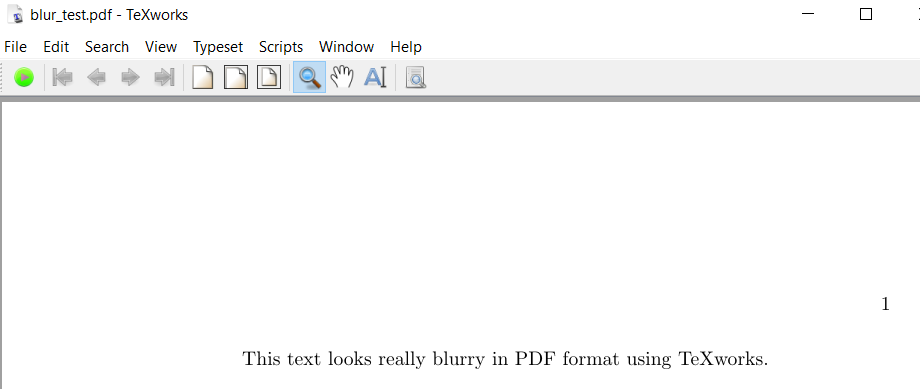The image size is (920, 389).
Task: Select the Actual Size page icon
Action: pos(202,77)
